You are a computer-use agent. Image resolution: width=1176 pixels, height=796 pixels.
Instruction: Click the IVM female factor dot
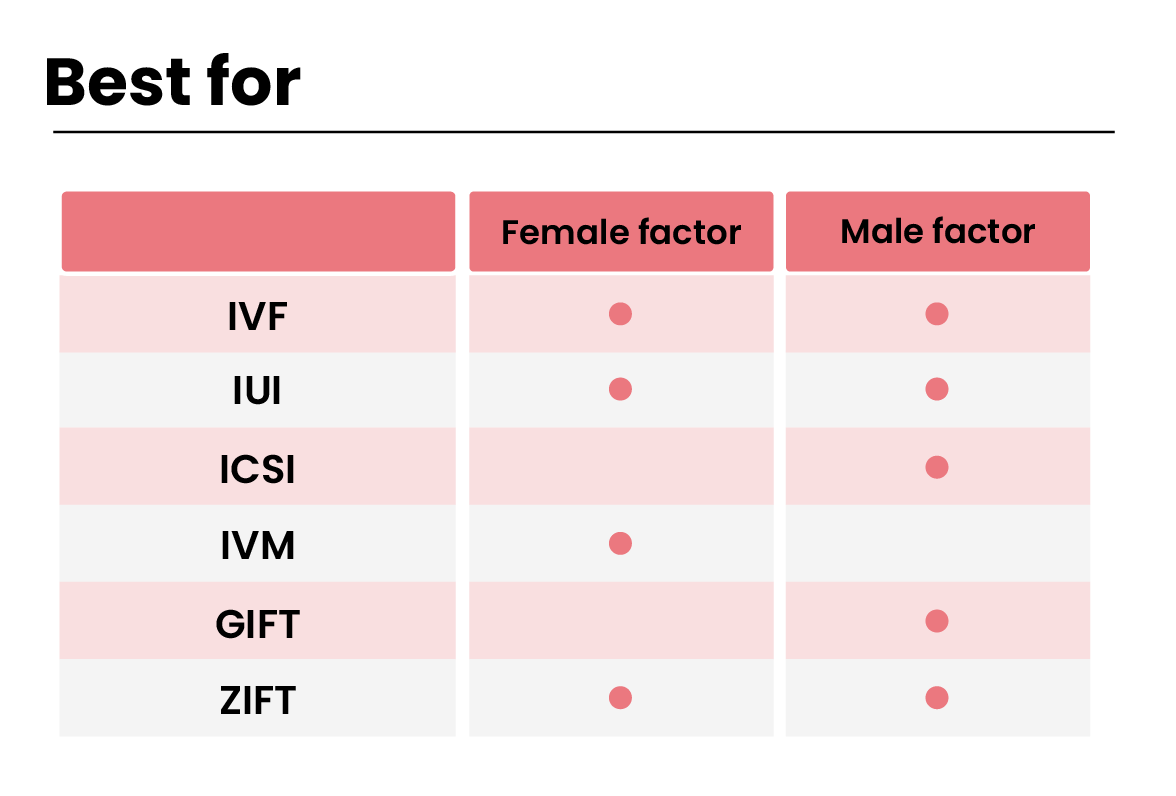tap(620, 542)
